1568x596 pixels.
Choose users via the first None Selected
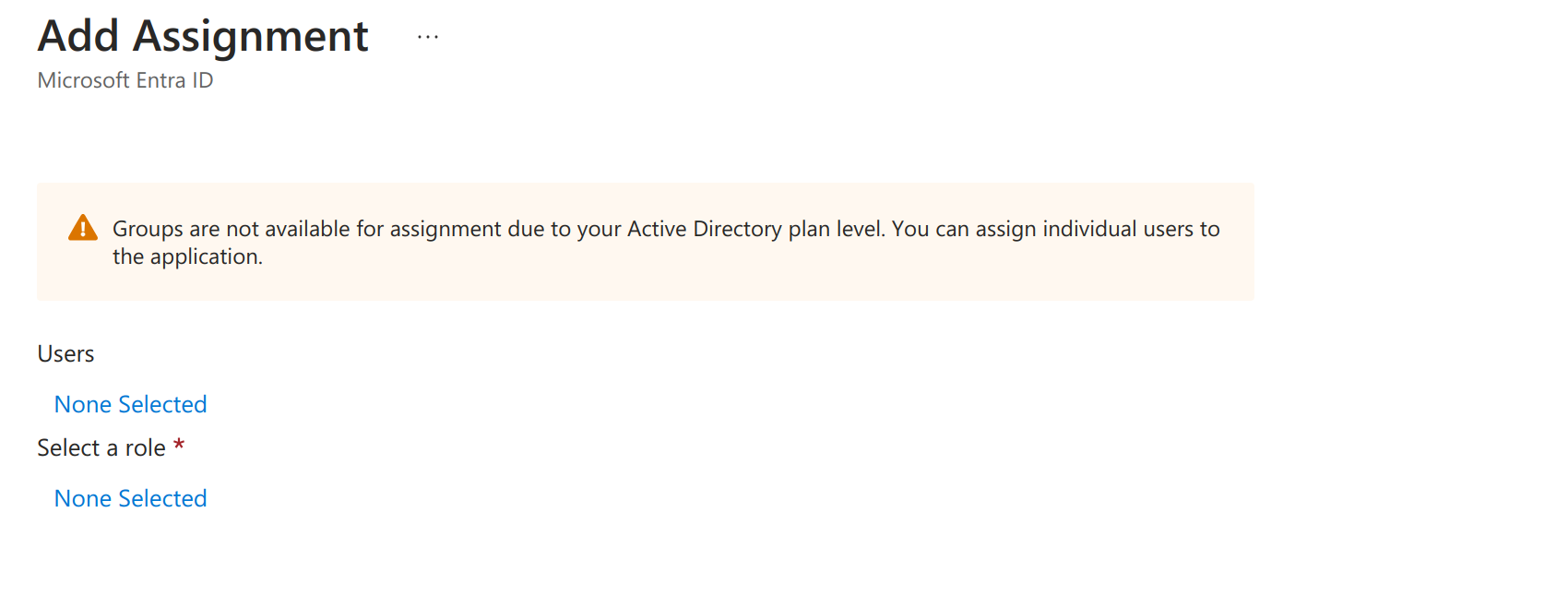coord(131,404)
